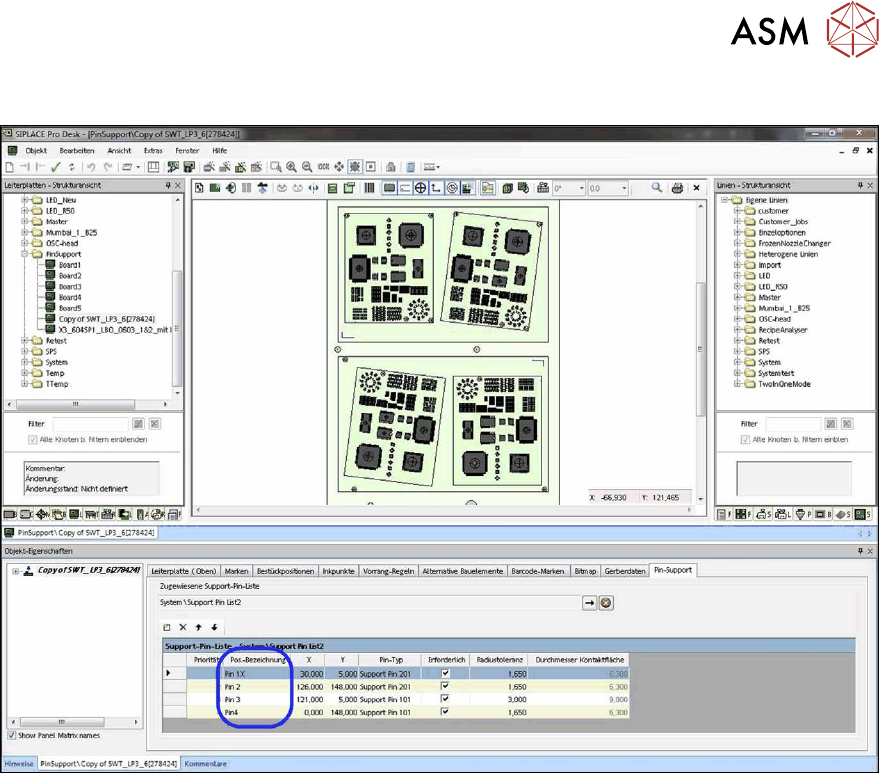The image size is (879, 773).
Task: Click the green checkmark validate icon
Action: click(x=55, y=167)
